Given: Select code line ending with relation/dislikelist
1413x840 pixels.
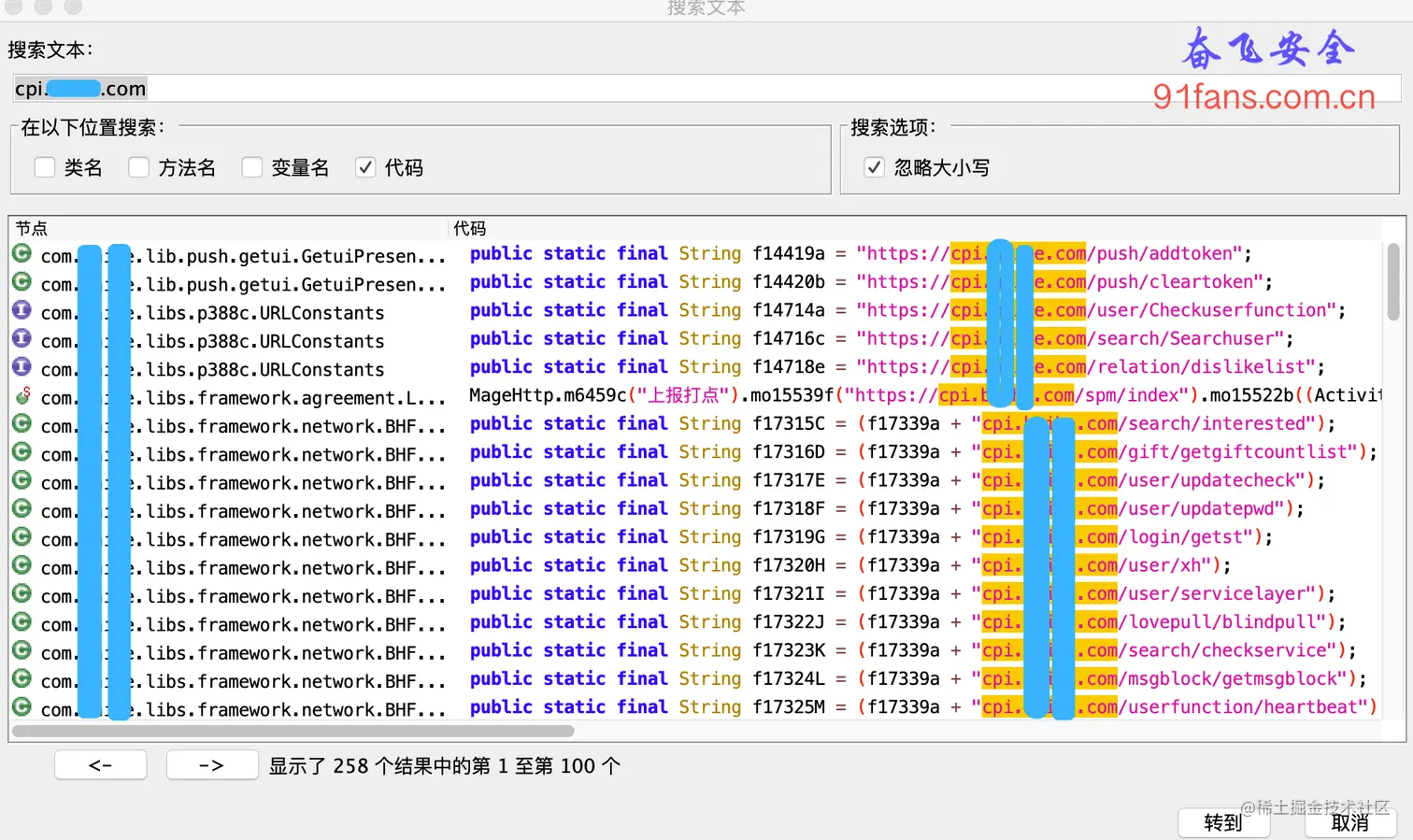Looking at the screenshot, I should tap(897, 366).
